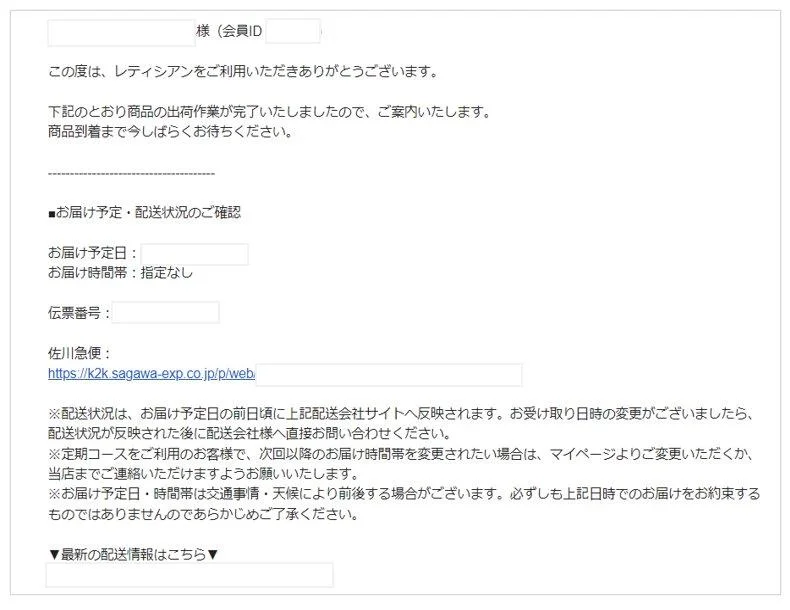Click the お届け時間帯： label
Screen dimensions: 790x610
click(x=93, y=273)
